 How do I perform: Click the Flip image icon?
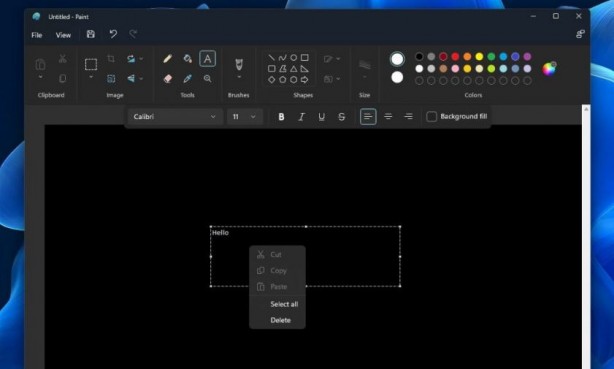pyautogui.click(x=131, y=79)
